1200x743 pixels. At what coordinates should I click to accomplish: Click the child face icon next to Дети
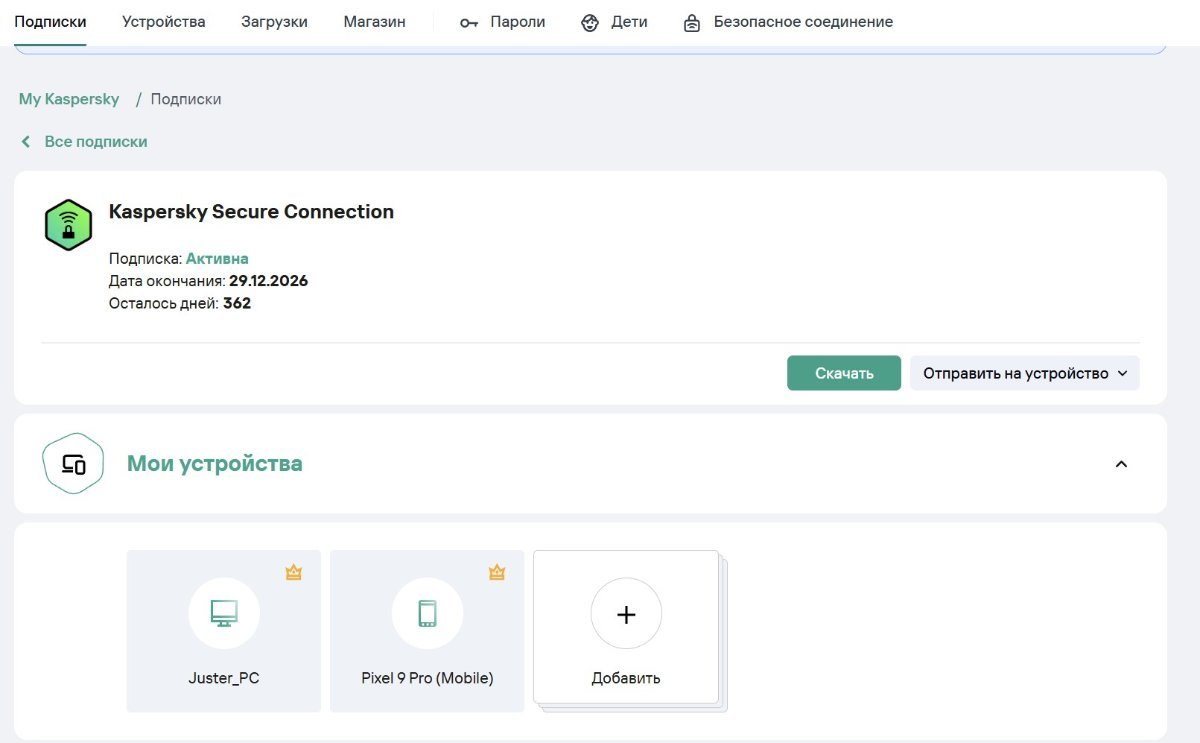coord(590,22)
